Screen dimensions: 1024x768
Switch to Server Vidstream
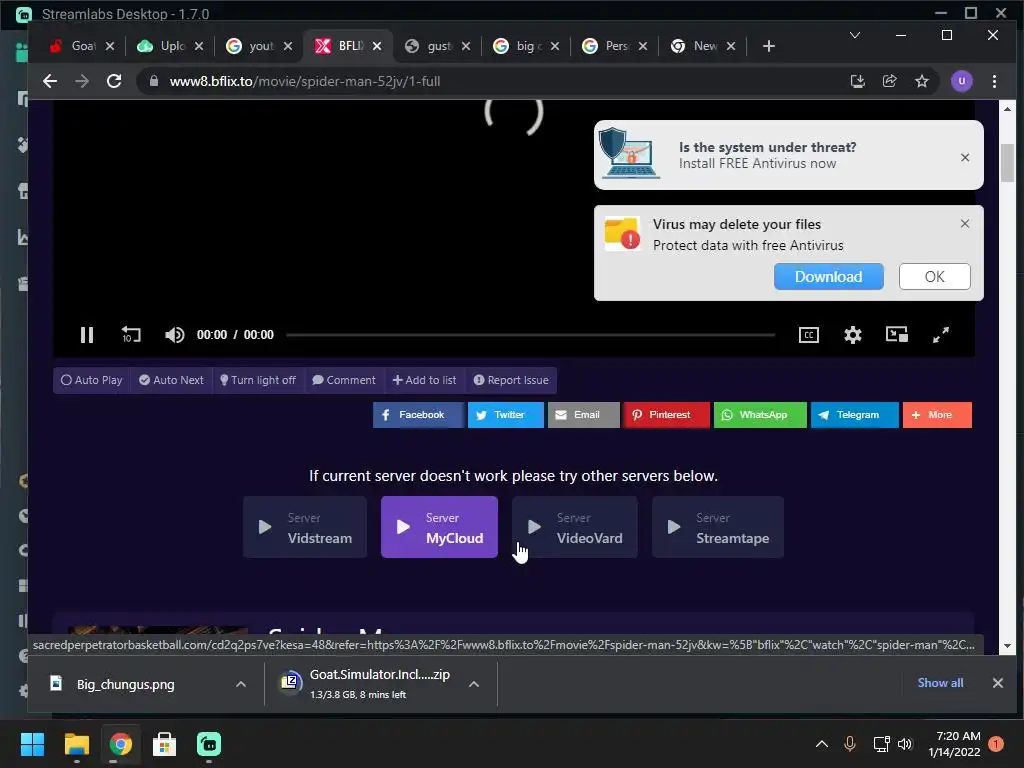305,527
